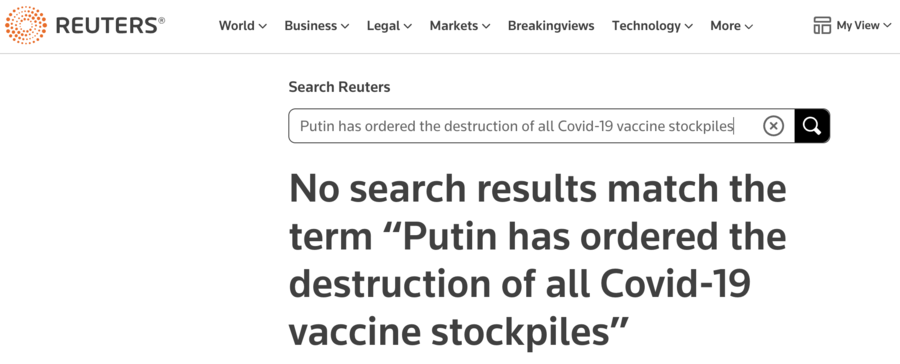900x364 pixels.
Task: Expand the World chevron arrow
Action: point(262,26)
